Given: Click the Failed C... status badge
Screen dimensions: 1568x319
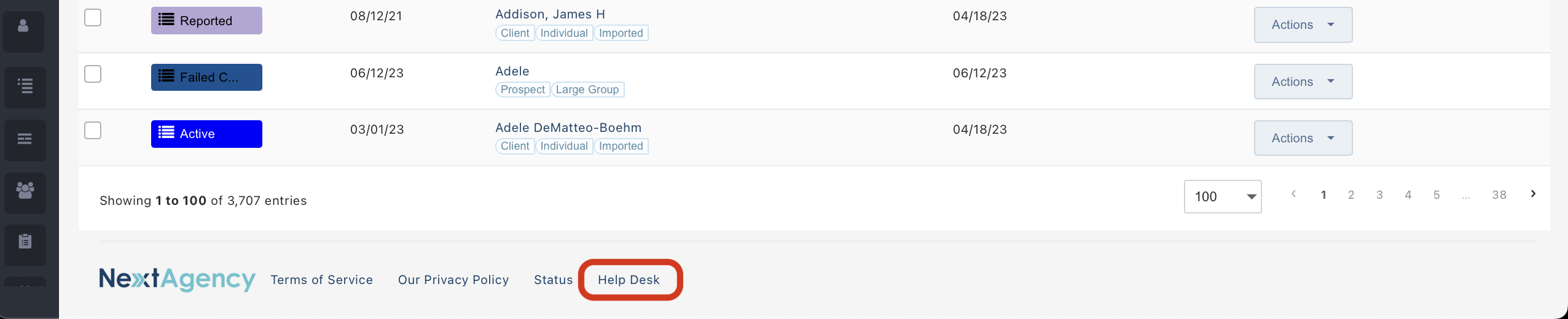Looking at the screenshot, I should coord(206,77).
